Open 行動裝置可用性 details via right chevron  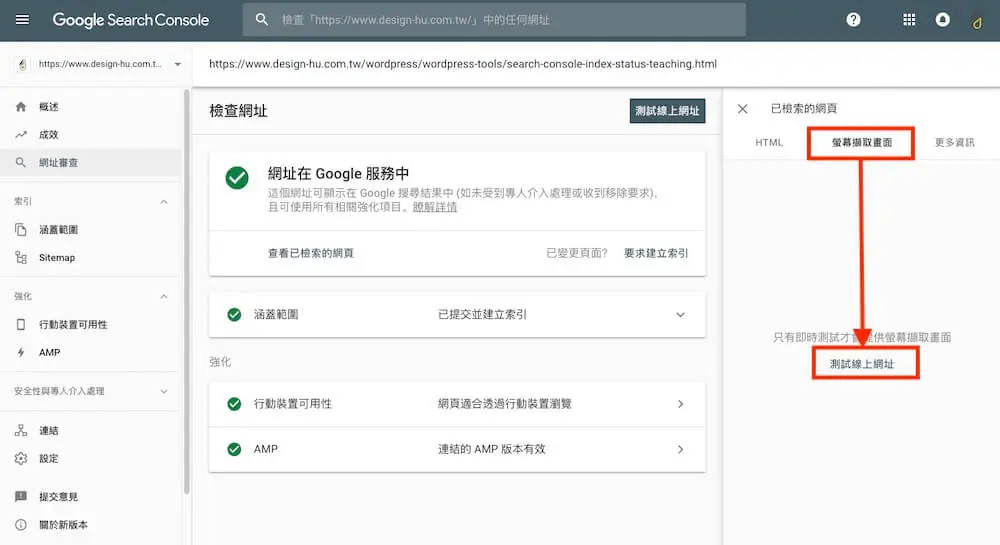pos(680,404)
